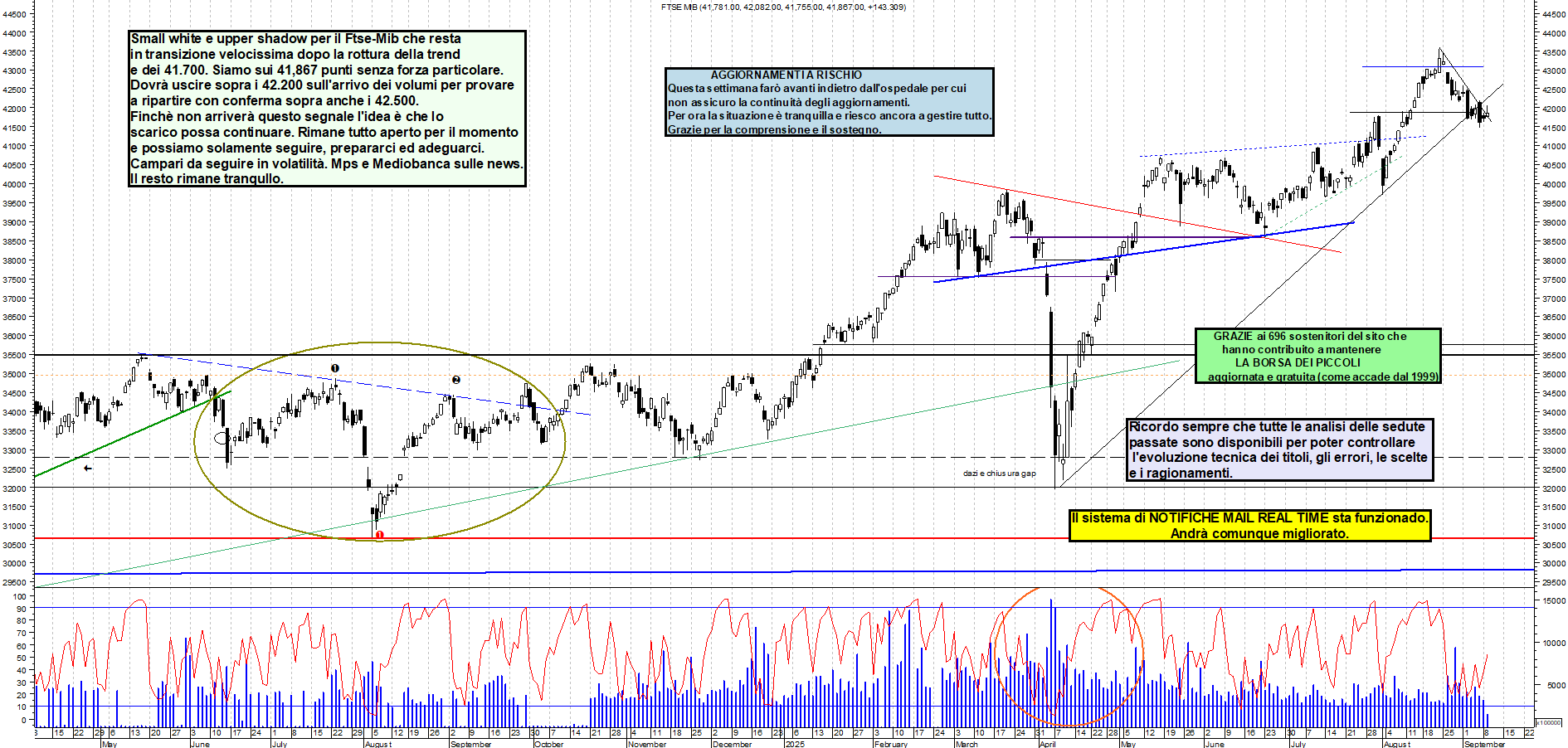Click 'LA BORSA DEI PICCOLI' in green box
Image resolution: width=1568 pixels, height=748 pixels.
click(1298, 362)
